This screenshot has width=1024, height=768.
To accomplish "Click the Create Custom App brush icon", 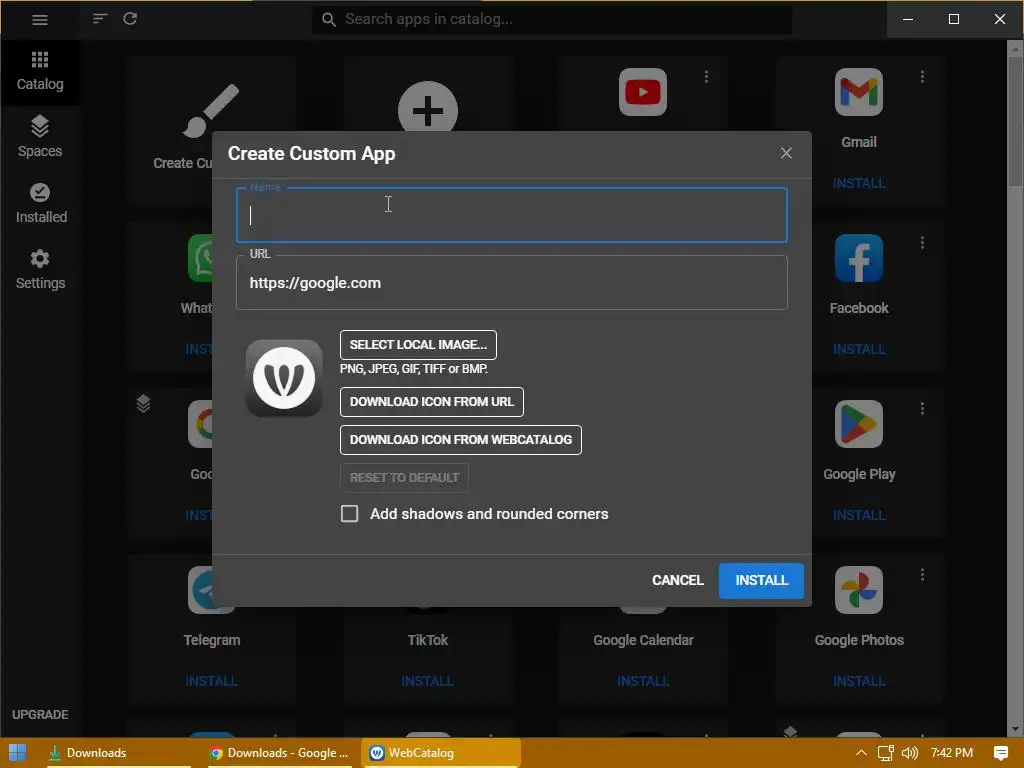I will pyautogui.click(x=211, y=110).
